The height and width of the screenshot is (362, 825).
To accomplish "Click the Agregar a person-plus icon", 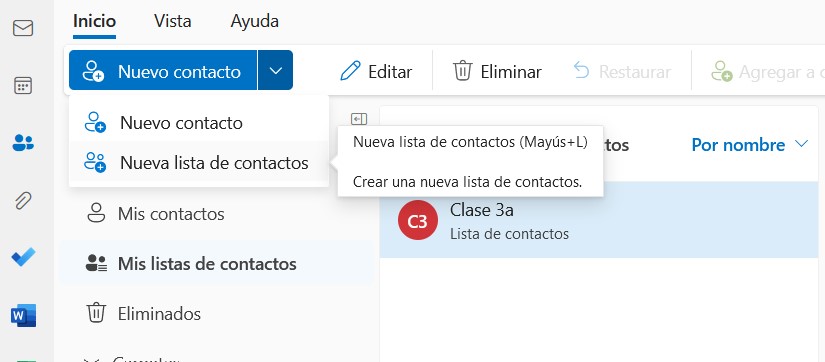I will coord(721,71).
